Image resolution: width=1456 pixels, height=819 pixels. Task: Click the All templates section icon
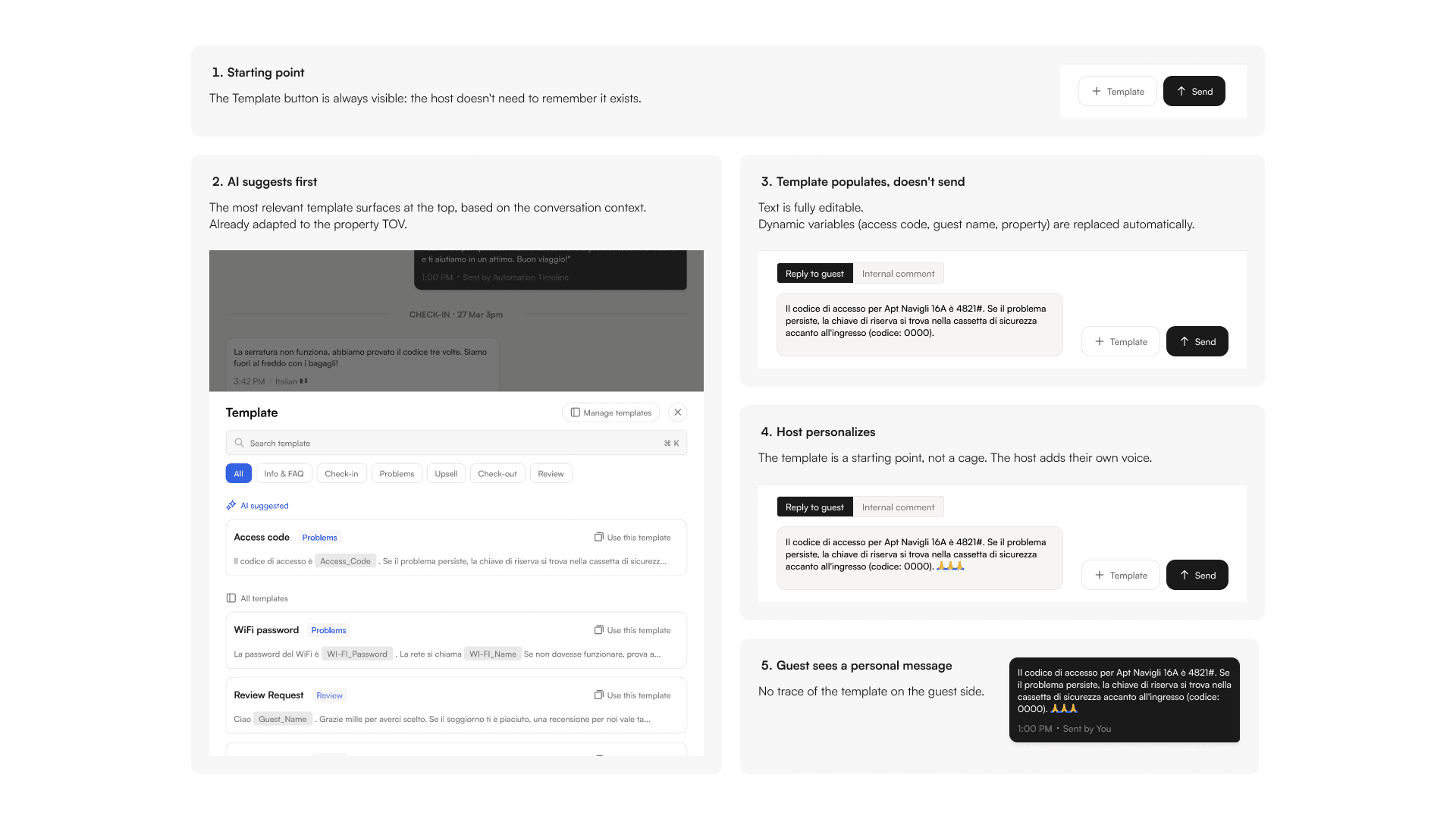click(231, 598)
